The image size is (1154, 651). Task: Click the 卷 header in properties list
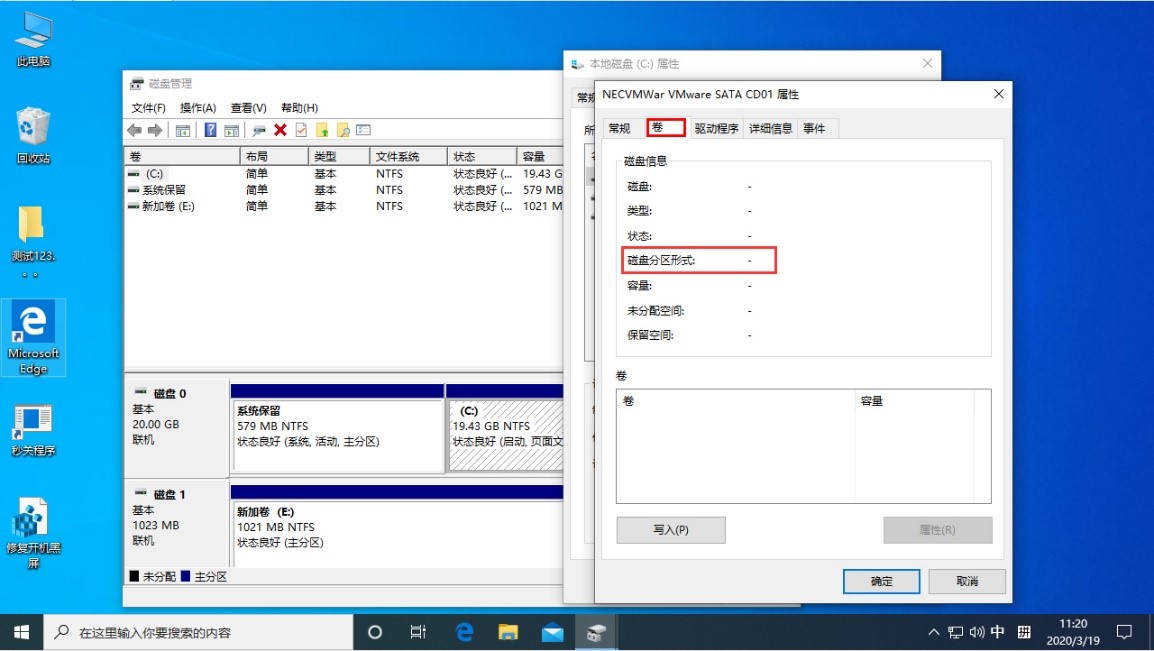click(736, 402)
